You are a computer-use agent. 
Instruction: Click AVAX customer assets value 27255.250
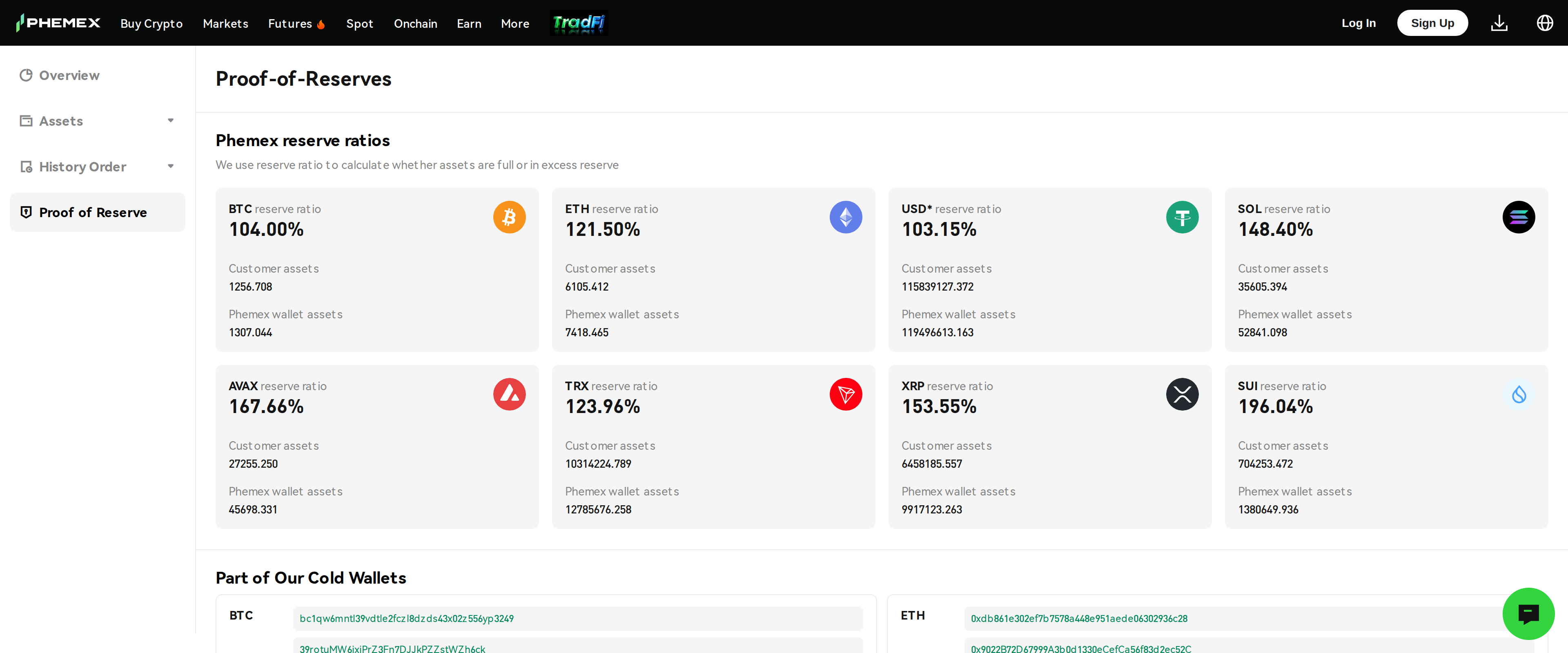[253, 464]
